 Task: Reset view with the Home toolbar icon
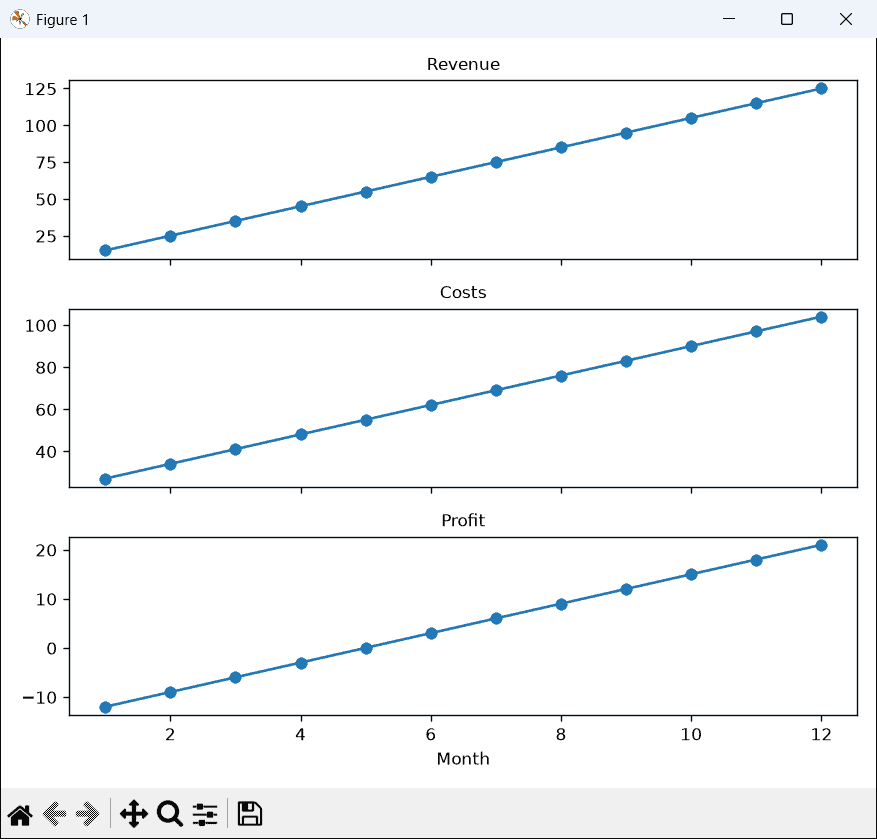point(20,814)
